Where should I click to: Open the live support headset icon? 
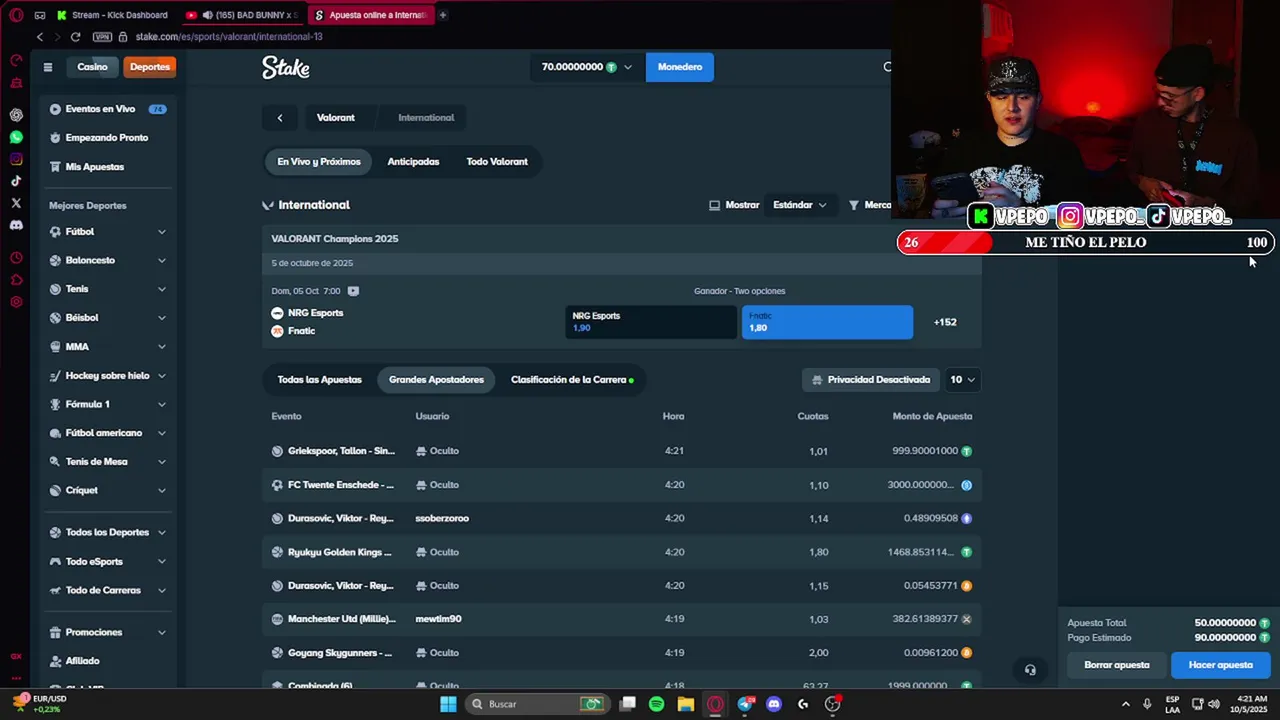[1030, 670]
